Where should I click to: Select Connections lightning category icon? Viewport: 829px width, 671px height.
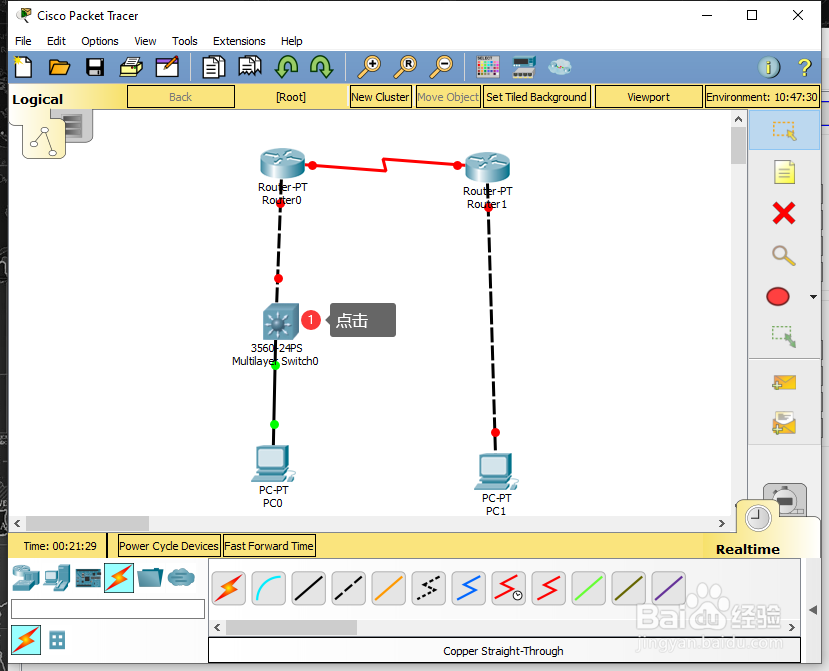point(119,577)
